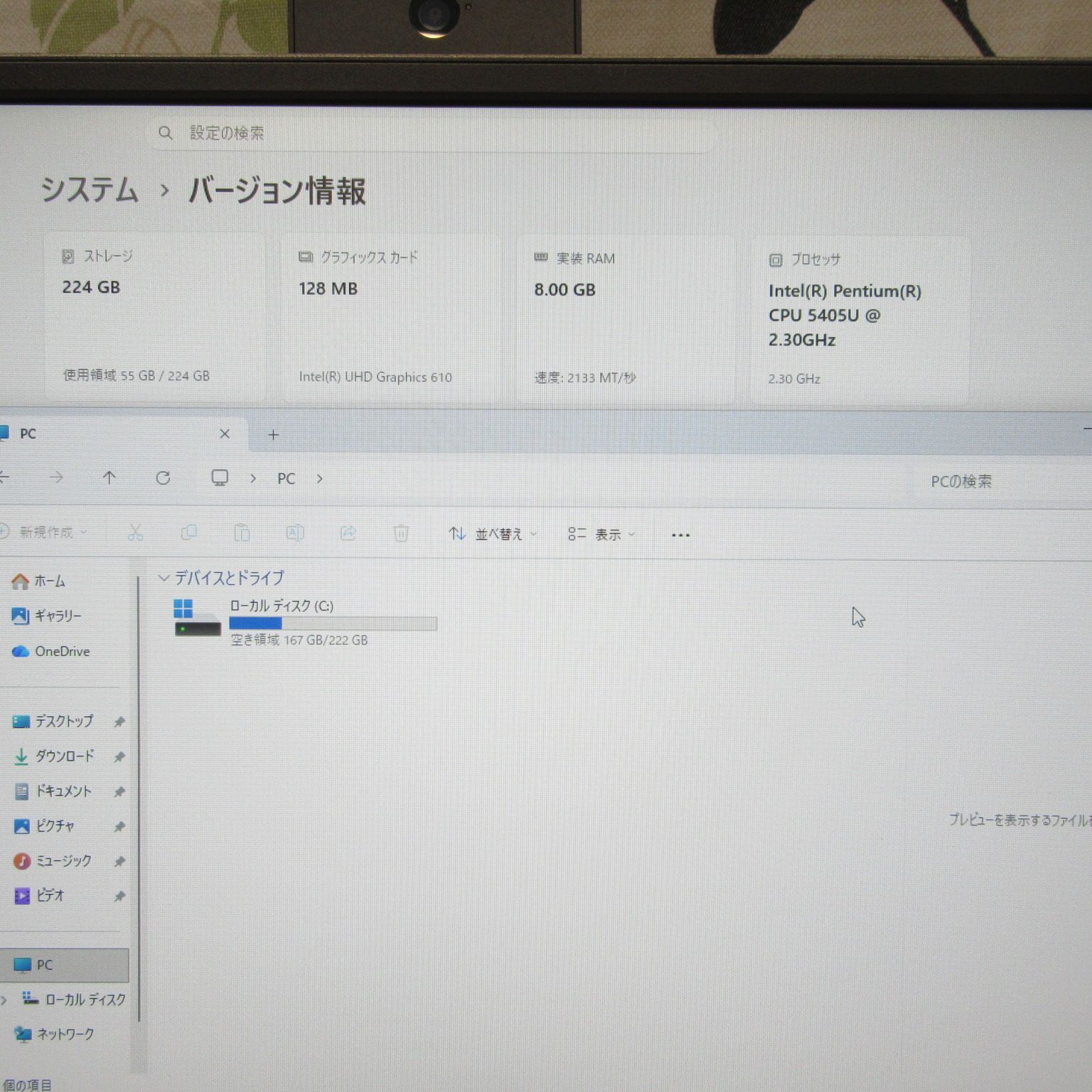The height and width of the screenshot is (1092, 1092).
Task: Add a new Explorer tab with plus button
Action: click(273, 434)
